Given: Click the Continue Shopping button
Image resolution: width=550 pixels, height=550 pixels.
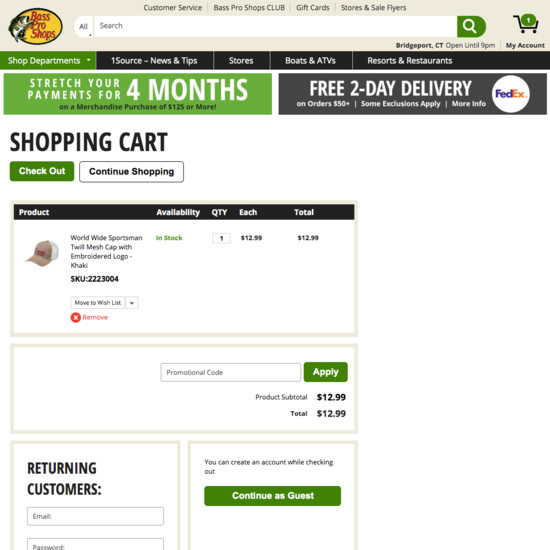Looking at the screenshot, I should tap(132, 172).
